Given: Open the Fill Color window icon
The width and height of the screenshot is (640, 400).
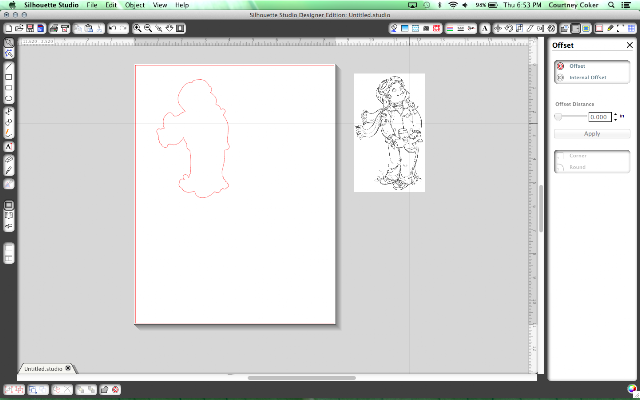Looking at the screenshot, I should [393, 28].
